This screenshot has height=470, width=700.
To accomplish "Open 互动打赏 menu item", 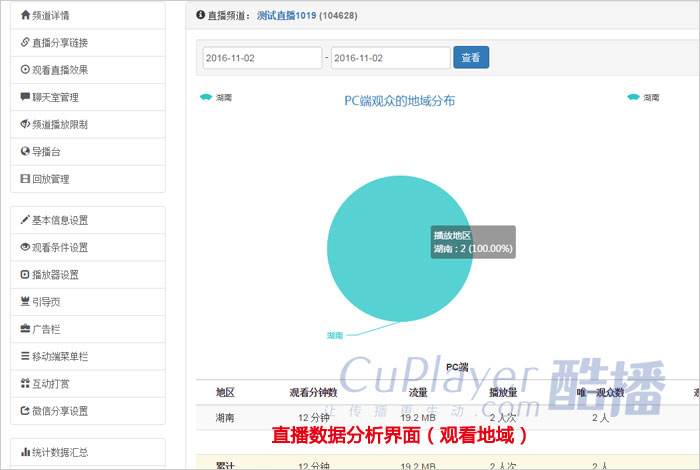I will tap(88, 384).
